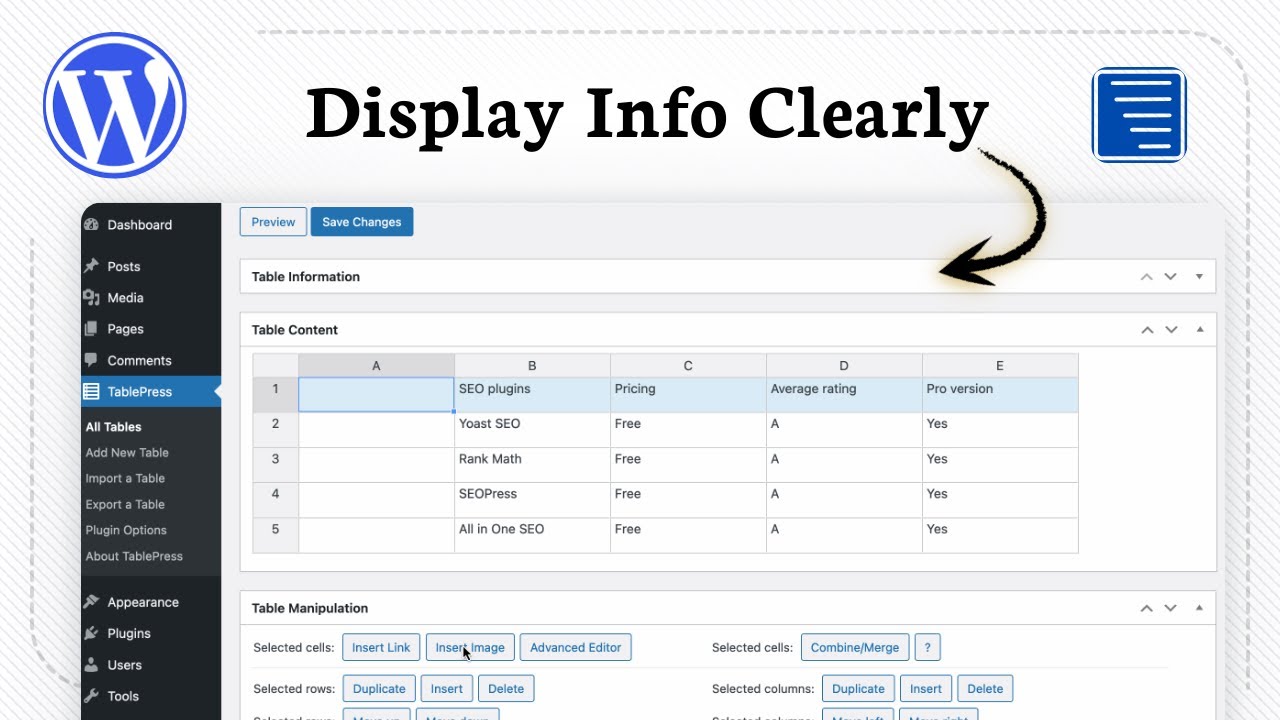The image size is (1280, 720).
Task: Move Table Content panel down arrow
Action: [x=1170, y=330]
